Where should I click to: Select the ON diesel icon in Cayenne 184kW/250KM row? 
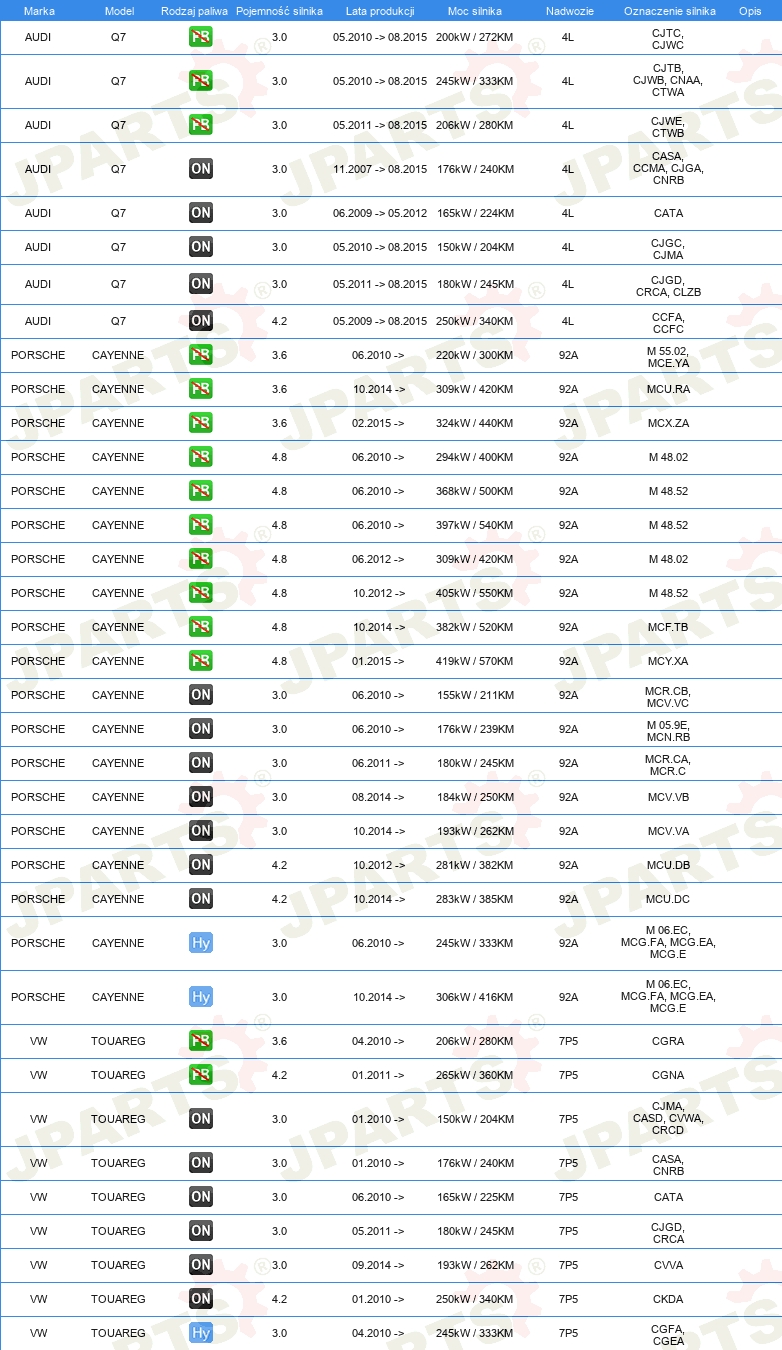(x=201, y=797)
